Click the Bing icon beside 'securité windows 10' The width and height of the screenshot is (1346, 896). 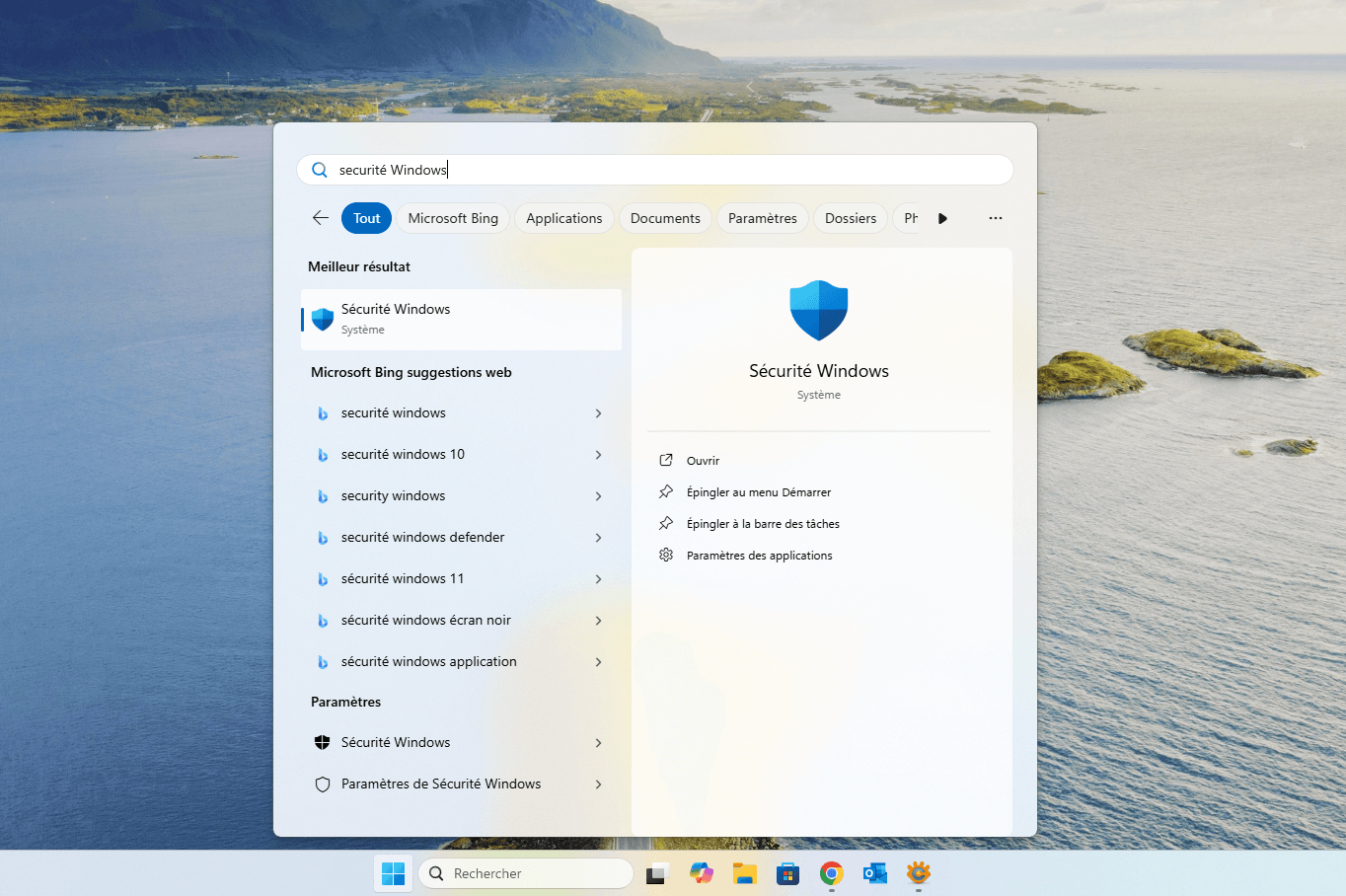(x=322, y=455)
